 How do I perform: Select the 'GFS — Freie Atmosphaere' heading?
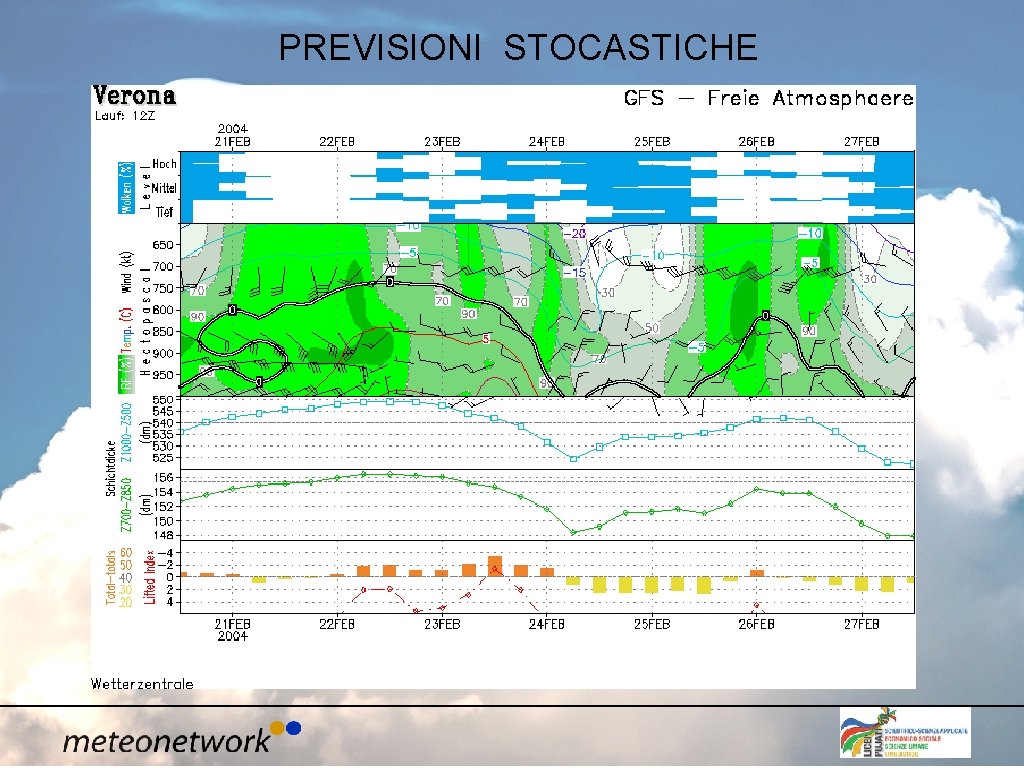pyautogui.click(x=769, y=98)
